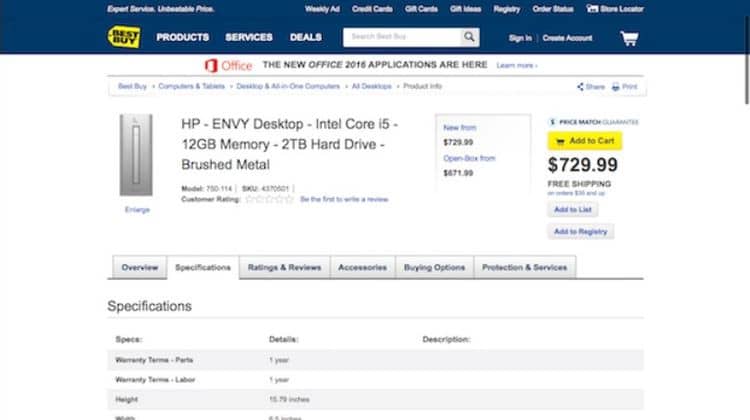Open the Weekly Ad link
The width and height of the screenshot is (750, 420).
pos(322,9)
